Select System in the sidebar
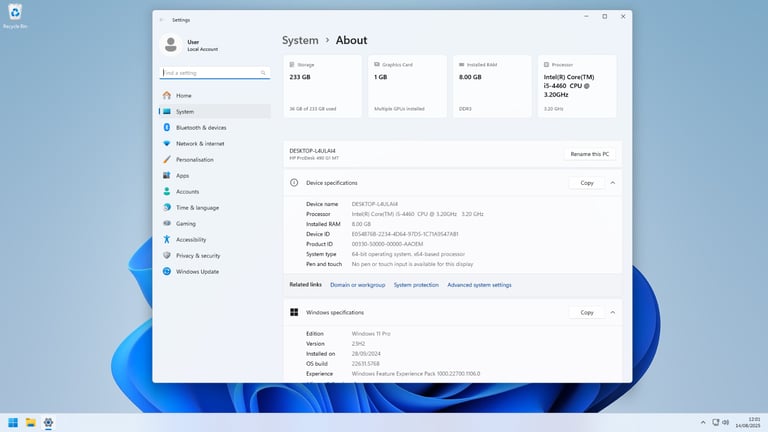Viewport: 768px width, 432px height. (215, 112)
